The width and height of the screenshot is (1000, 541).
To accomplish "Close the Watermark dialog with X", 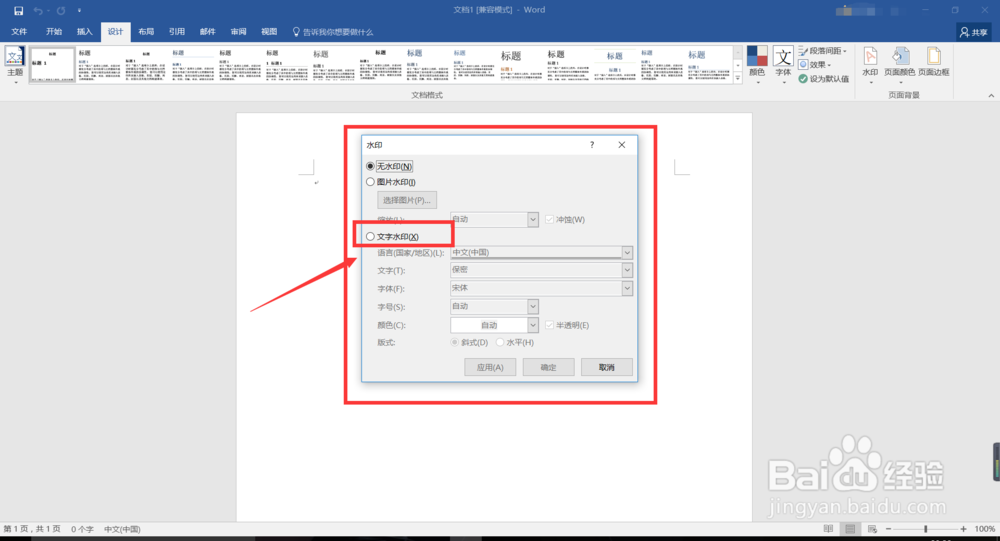I will [x=622, y=145].
